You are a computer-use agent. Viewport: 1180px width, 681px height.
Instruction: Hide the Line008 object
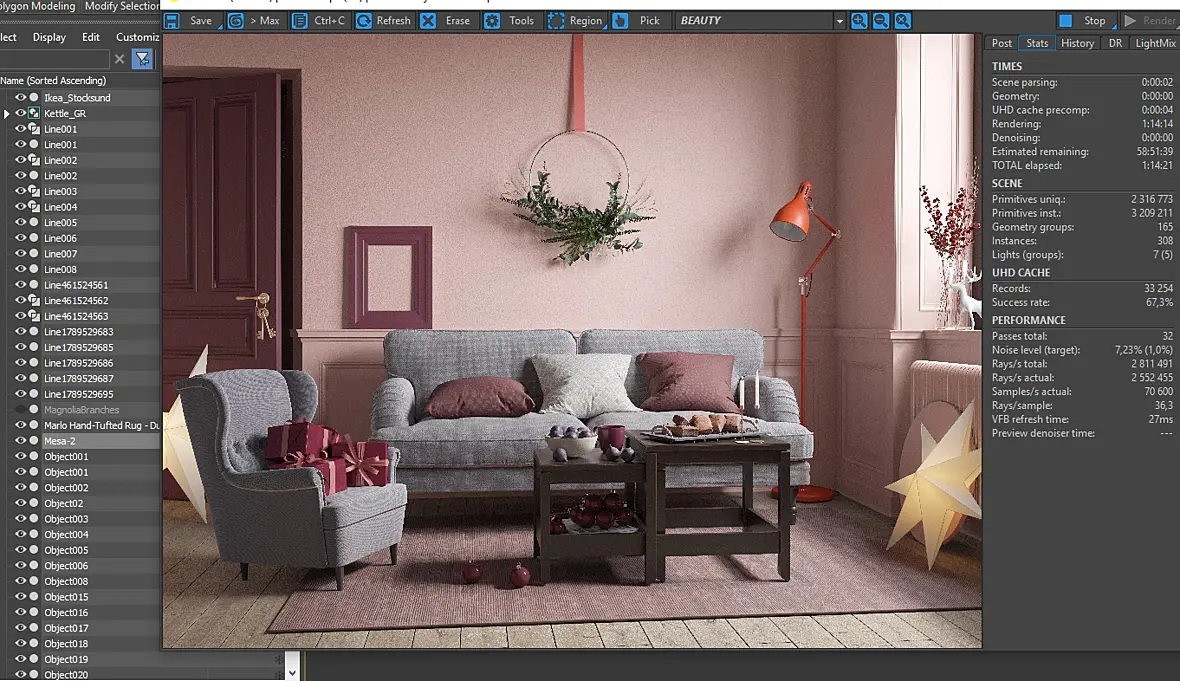(x=20, y=269)
